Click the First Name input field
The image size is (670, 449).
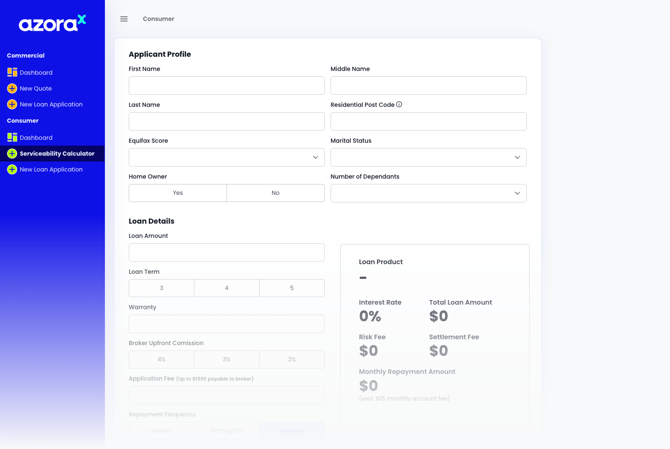[226, 86]
